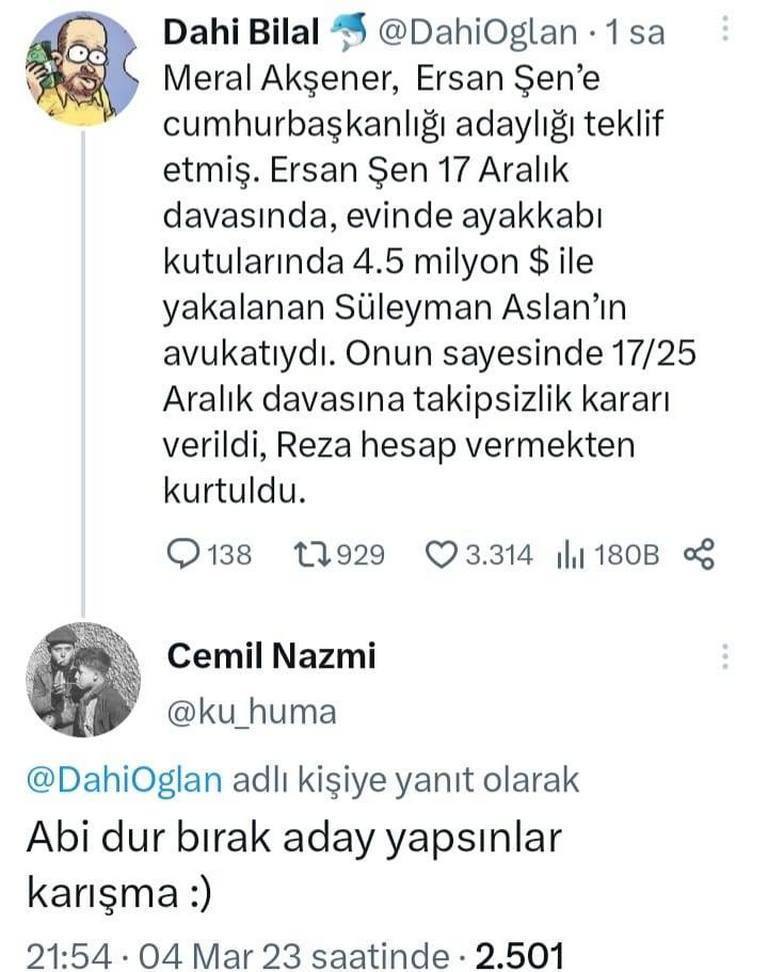Click the reply speech bubble icon
768x972 pixels.
[x=184, y=554]
